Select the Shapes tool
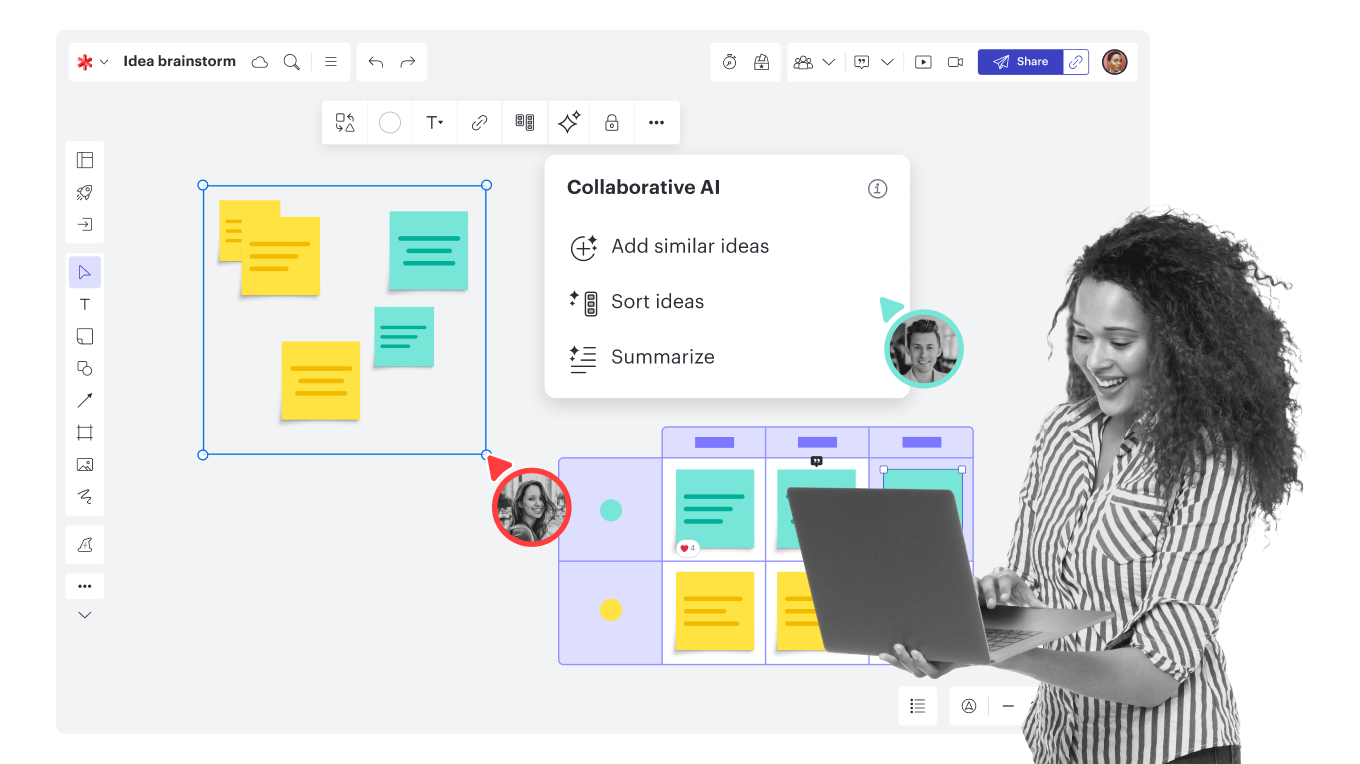This screenshot has width=1360, height=764. (85, 369)
